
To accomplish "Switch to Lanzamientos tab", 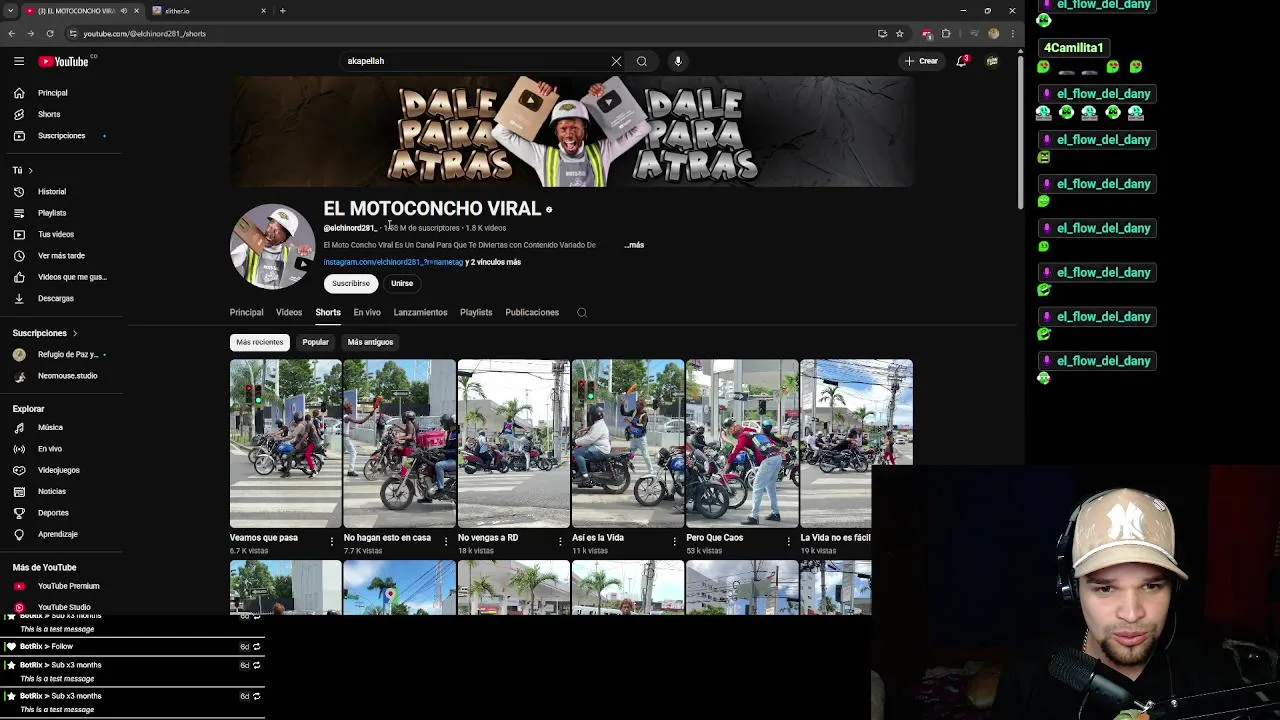I will 420,313.
